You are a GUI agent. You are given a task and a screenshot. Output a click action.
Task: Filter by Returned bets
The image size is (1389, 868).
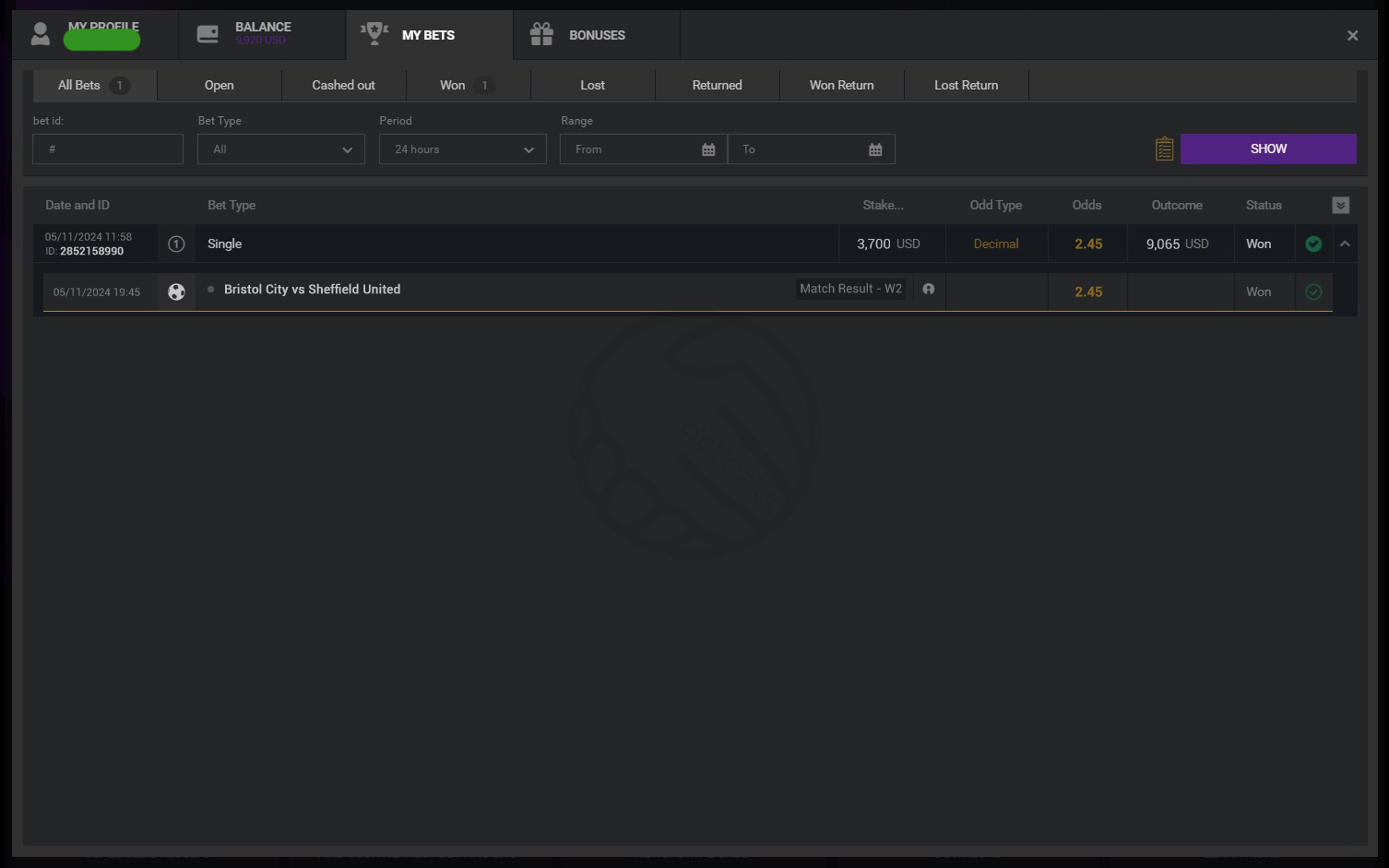pos(718,85)
